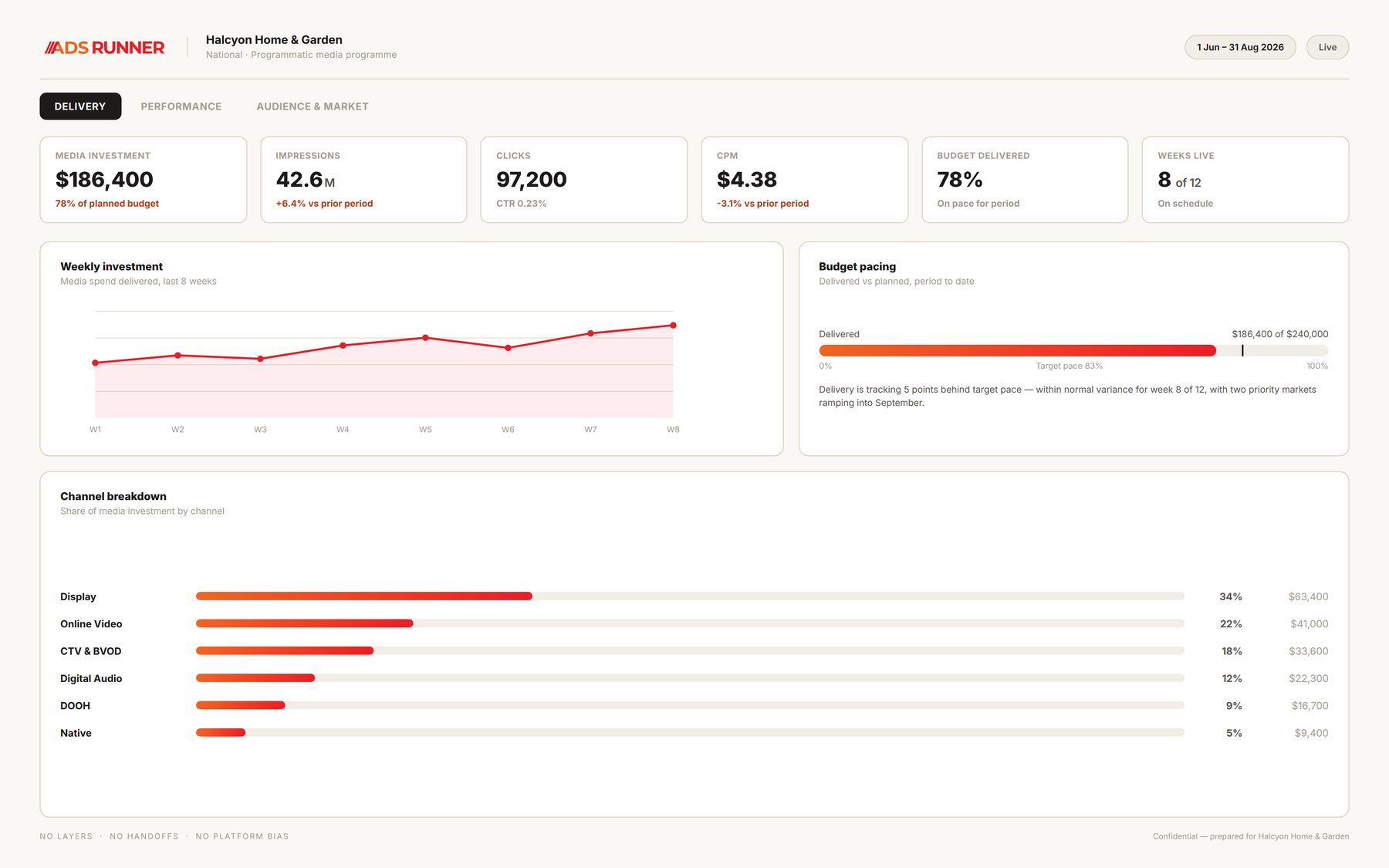Image resolution: width=1389 pixels, height=868 pixels.
Task: Click the DOOH channel label
Action: 76,706
